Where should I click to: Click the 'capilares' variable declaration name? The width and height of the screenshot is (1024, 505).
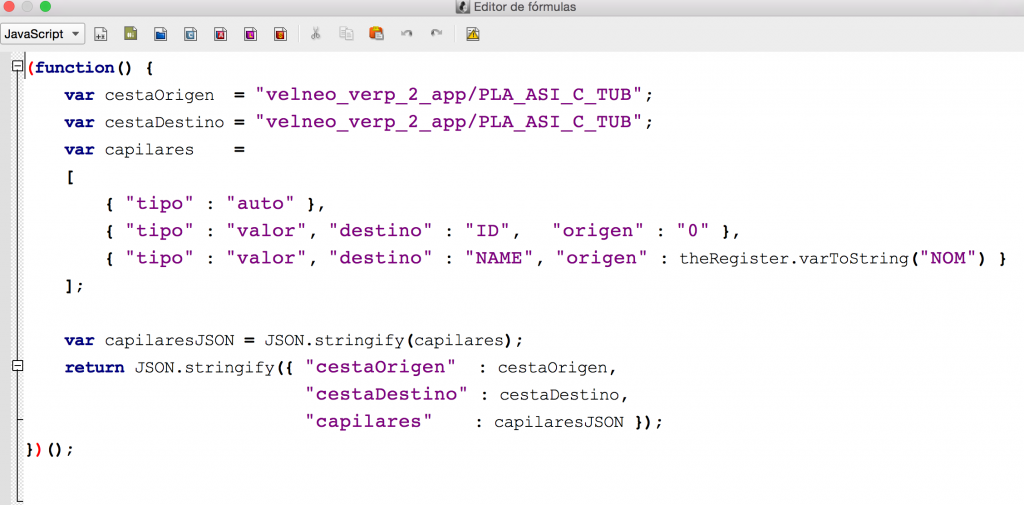150,150
